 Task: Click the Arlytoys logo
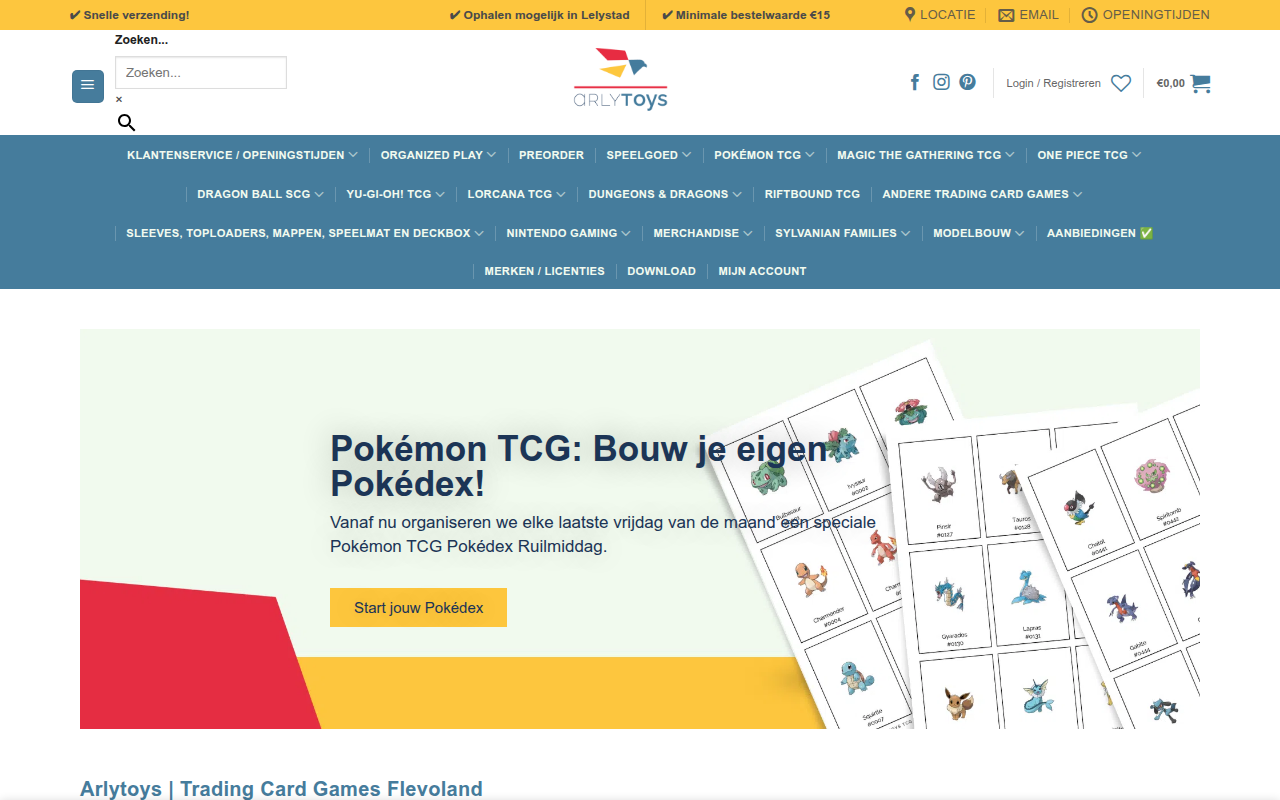tap(621, 78)
